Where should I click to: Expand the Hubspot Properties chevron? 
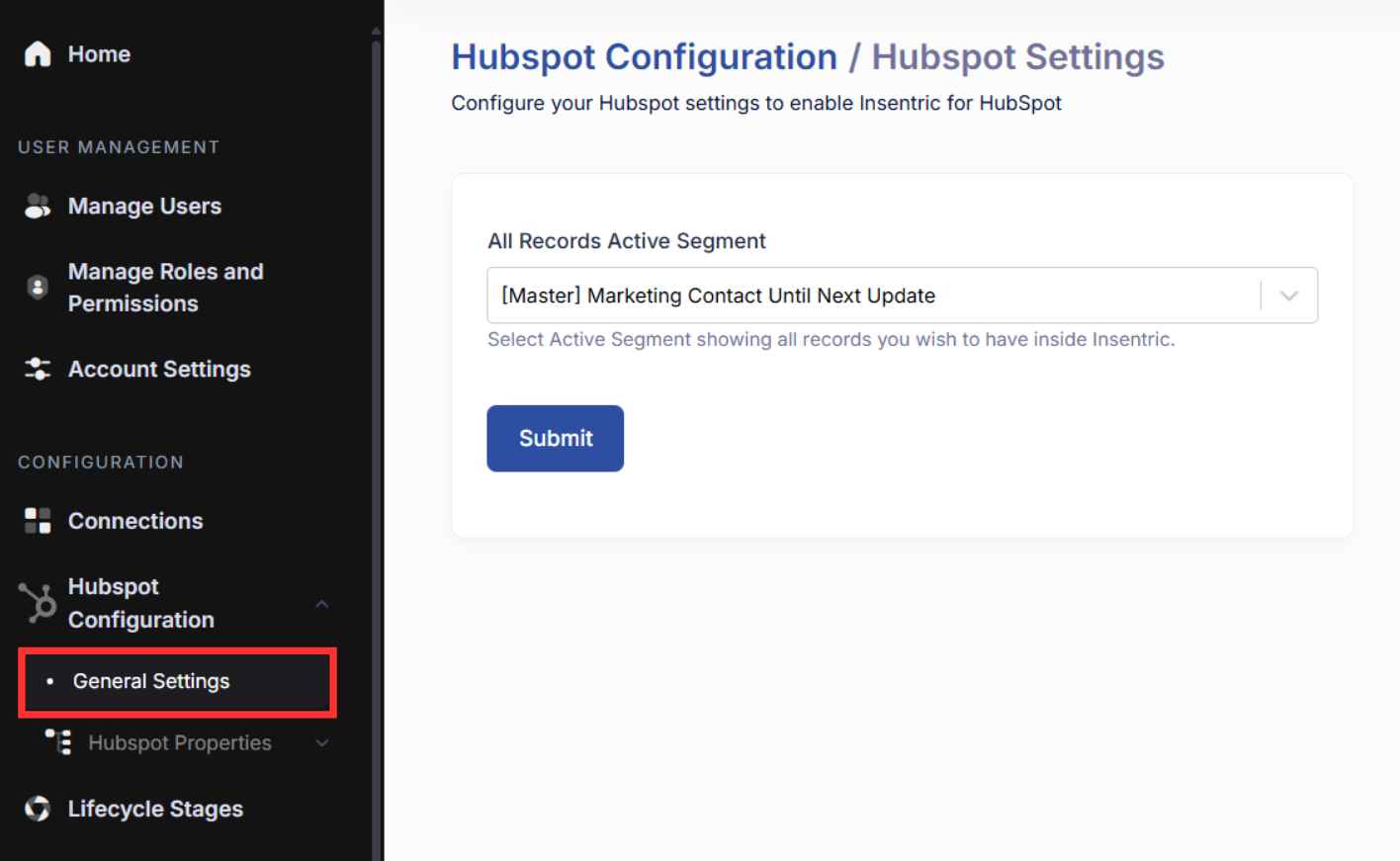[321, 742]
